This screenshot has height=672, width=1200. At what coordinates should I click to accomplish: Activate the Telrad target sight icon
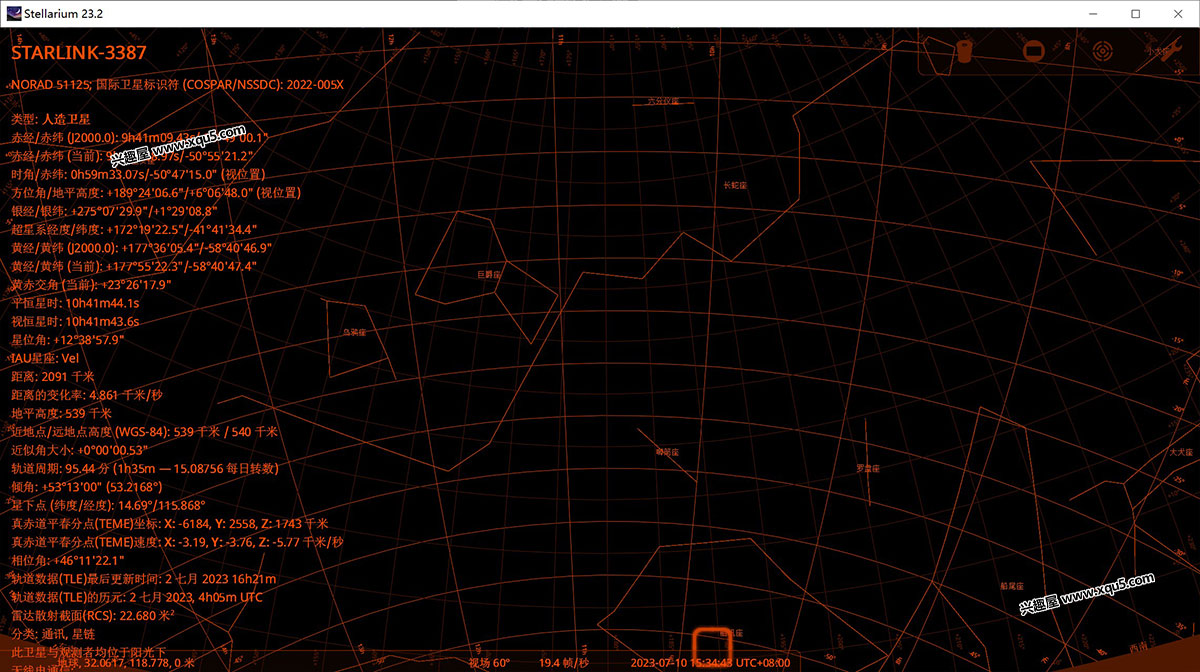click(1103, 50)
